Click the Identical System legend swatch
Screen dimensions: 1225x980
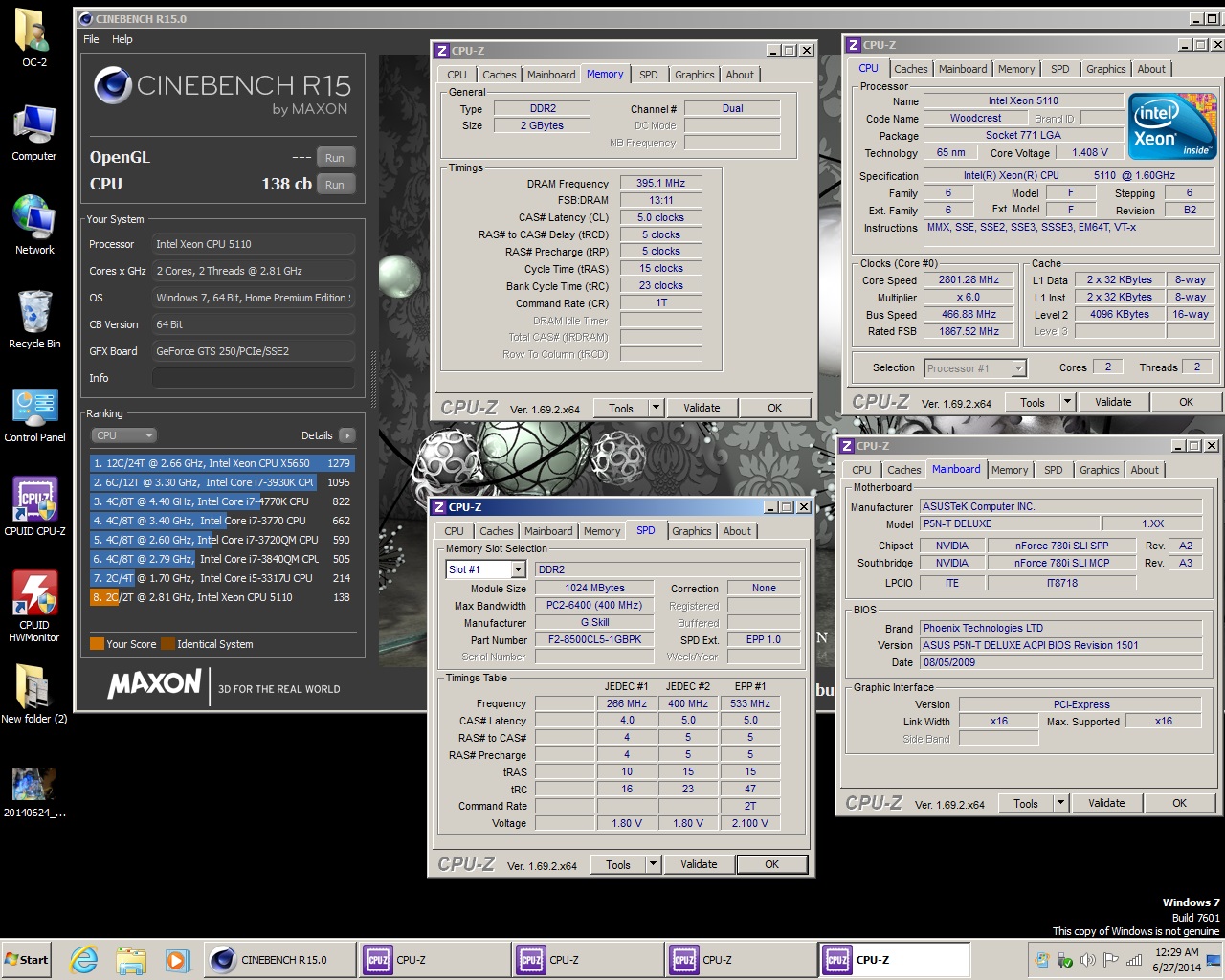[x=168, y=644]
